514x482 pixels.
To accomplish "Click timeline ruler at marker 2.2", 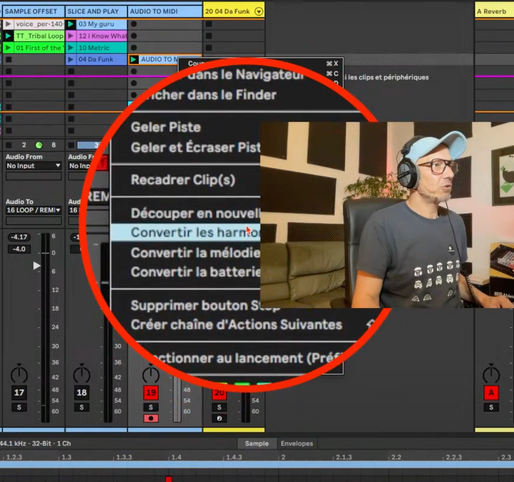I will tap(396, 457).
